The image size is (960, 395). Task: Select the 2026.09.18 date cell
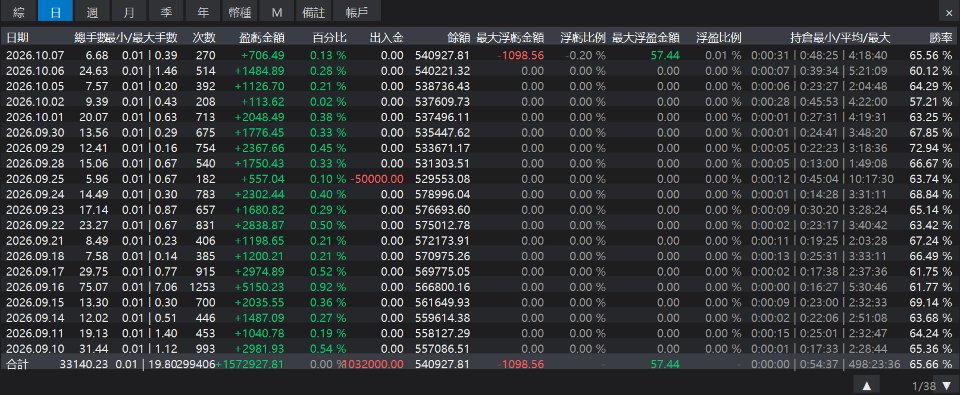tap(36, 257)
